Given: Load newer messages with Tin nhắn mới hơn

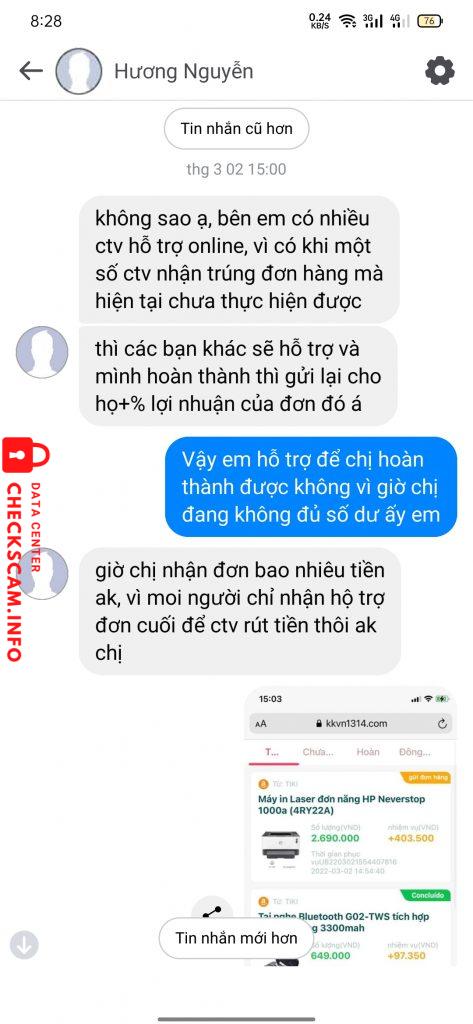Looking at the screenshot, I should click(x=236, y=938).
